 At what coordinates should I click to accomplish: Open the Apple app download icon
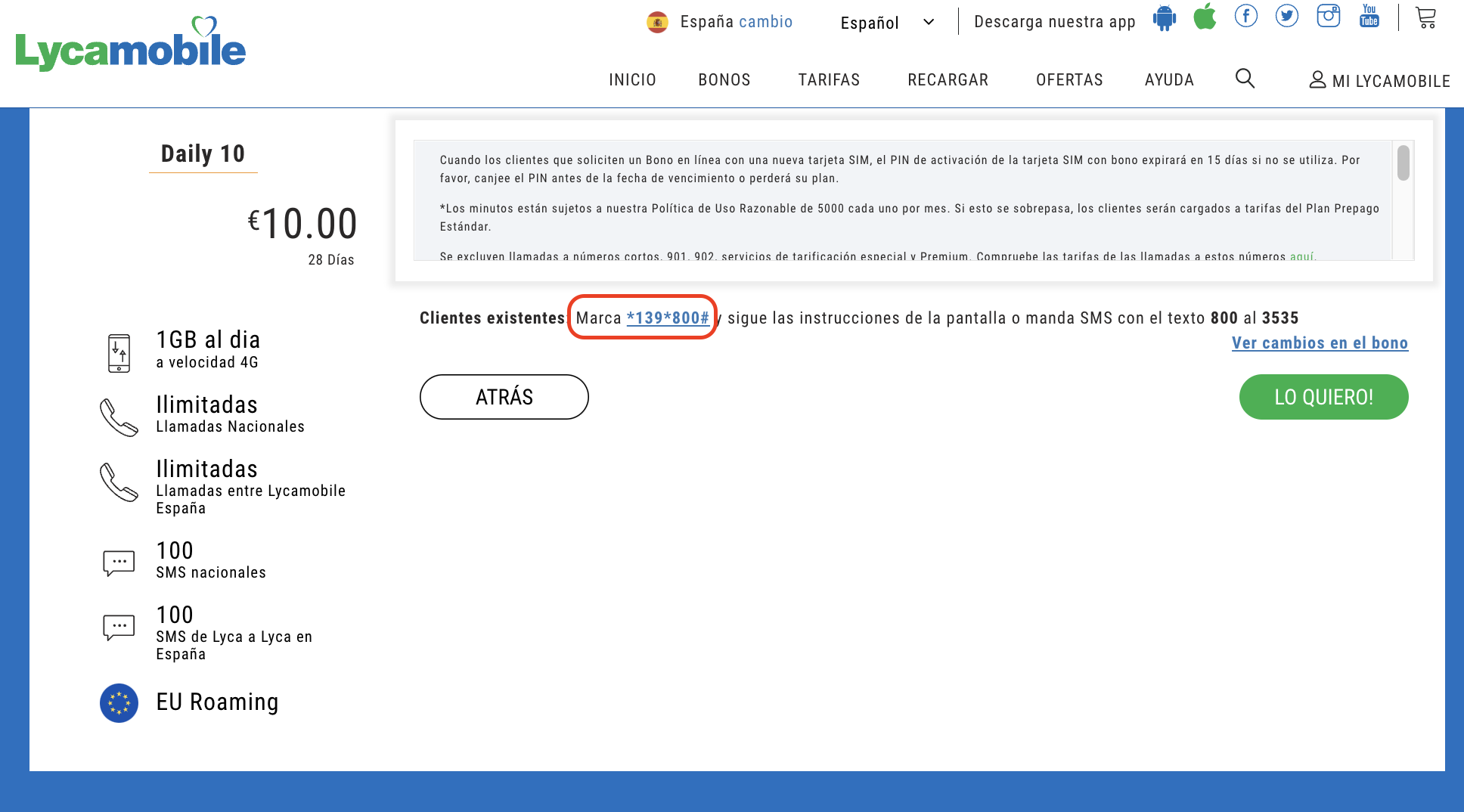click(x=1205, y=17)
